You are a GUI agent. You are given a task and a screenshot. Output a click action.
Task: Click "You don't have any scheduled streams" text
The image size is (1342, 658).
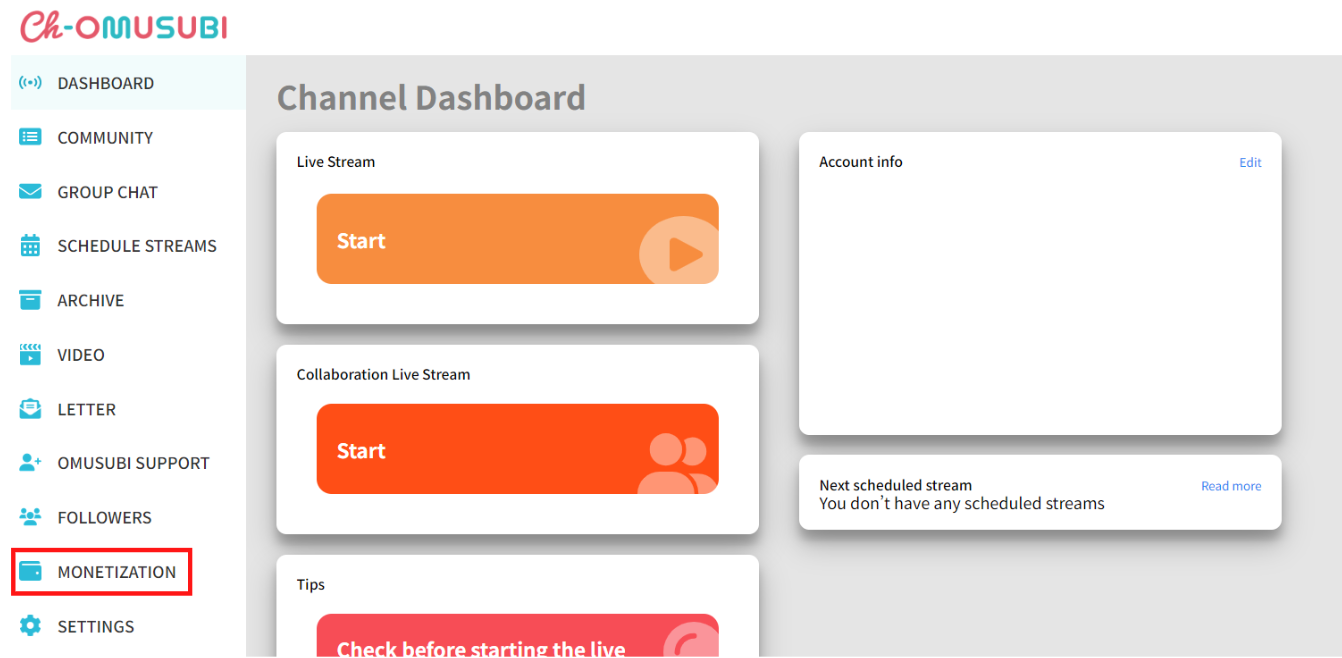(x=962, y=504)
